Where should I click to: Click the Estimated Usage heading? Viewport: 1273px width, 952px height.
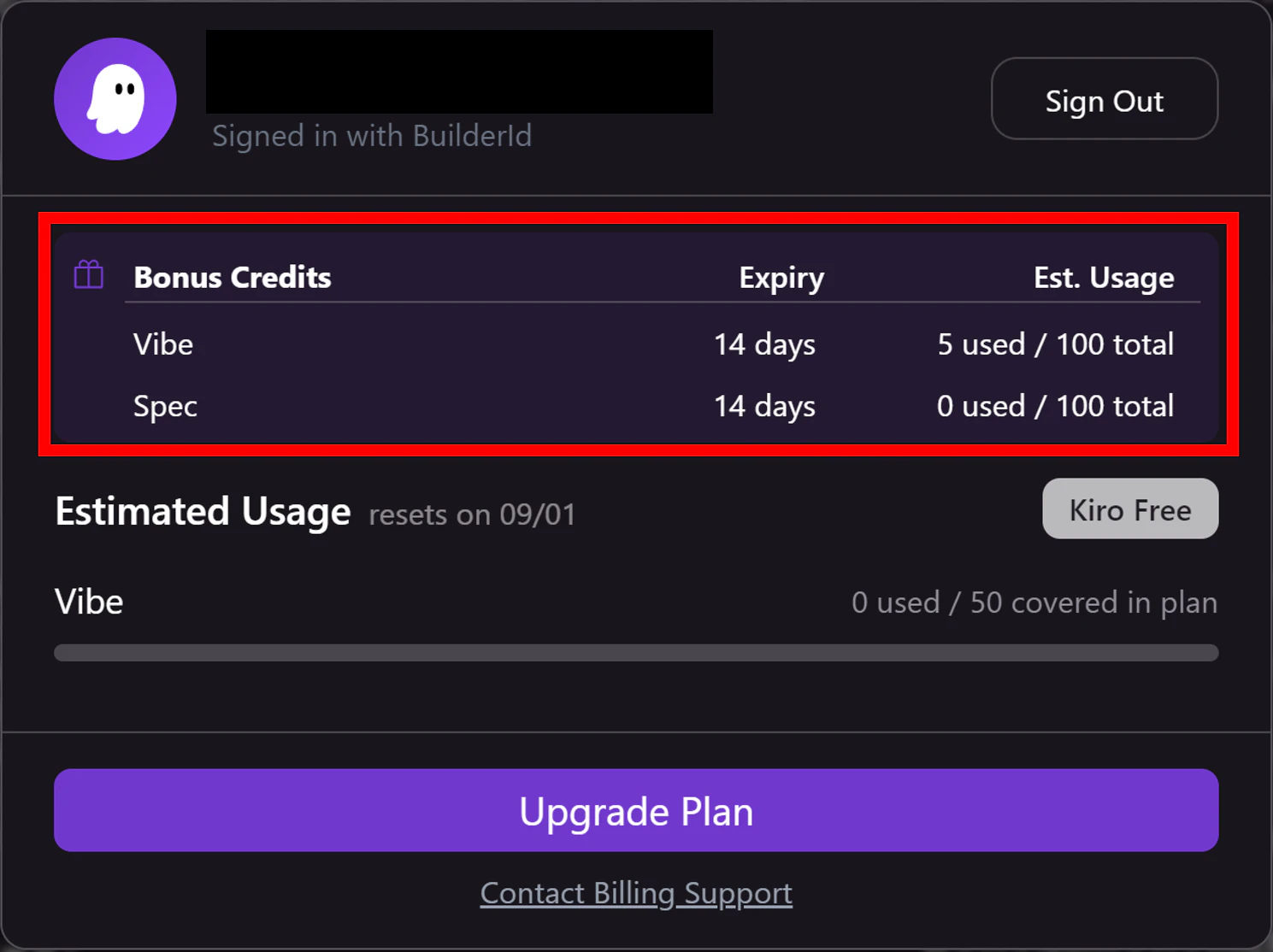point(203,512)
